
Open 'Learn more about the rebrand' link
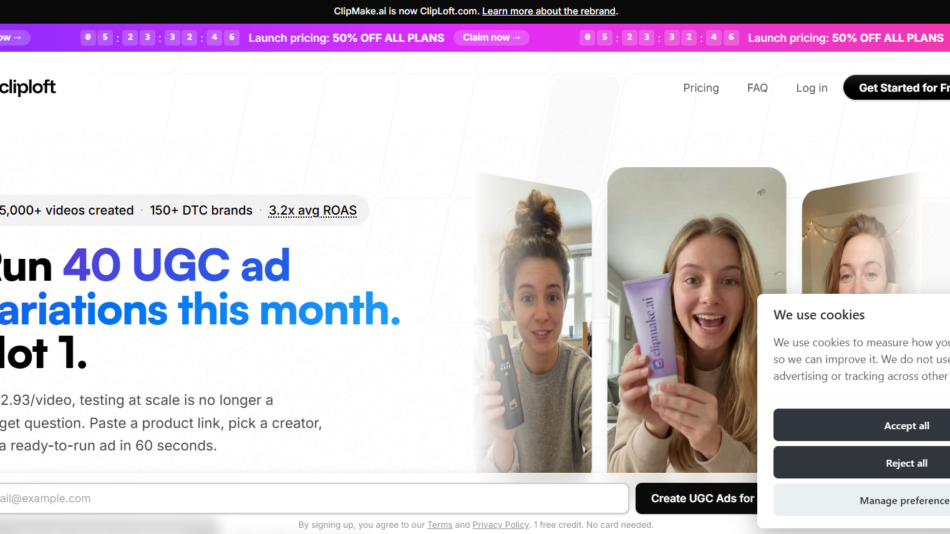(x=549, y=11)
